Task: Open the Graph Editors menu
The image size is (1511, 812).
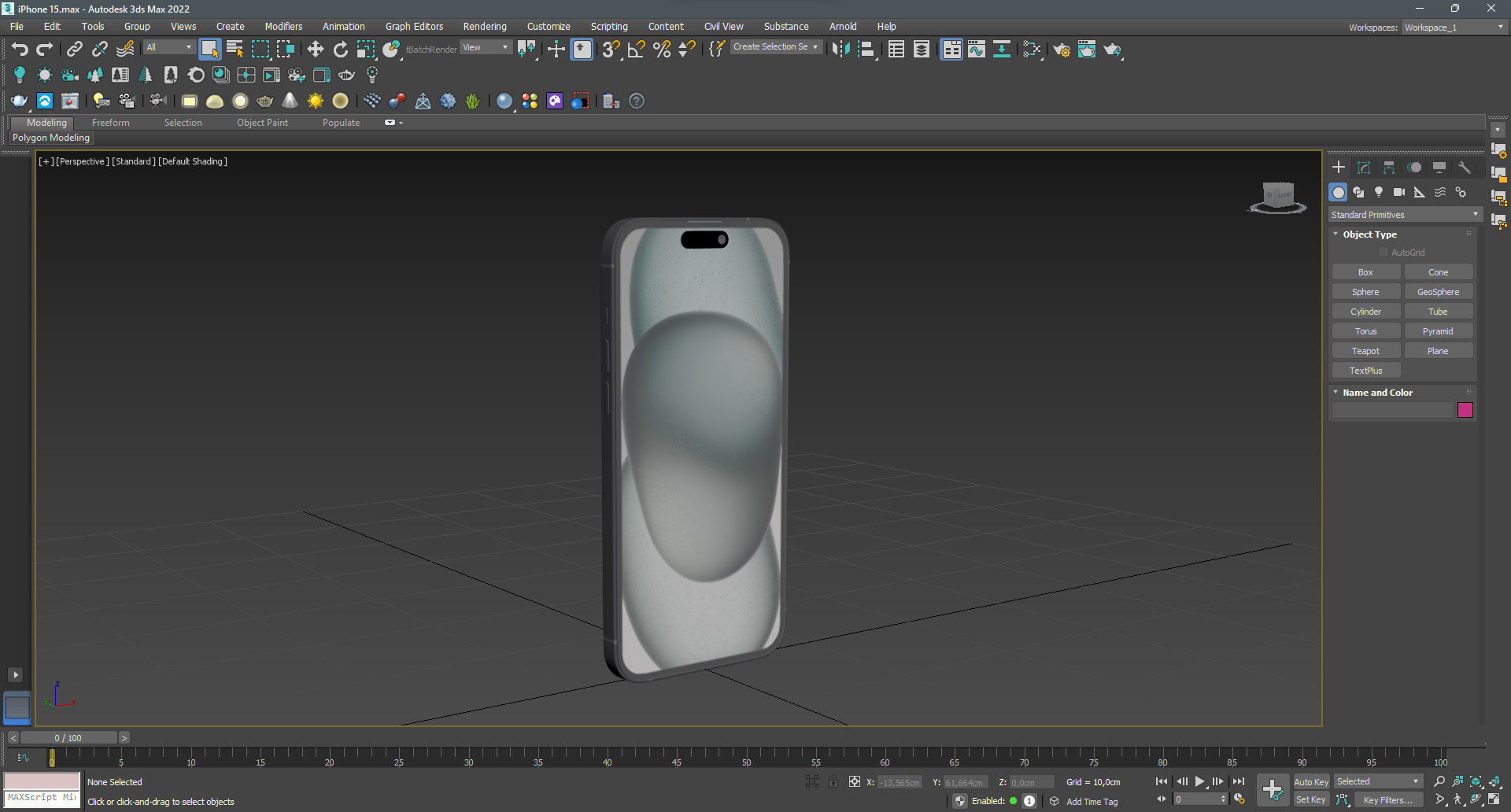Action: (x=414, y=26)
